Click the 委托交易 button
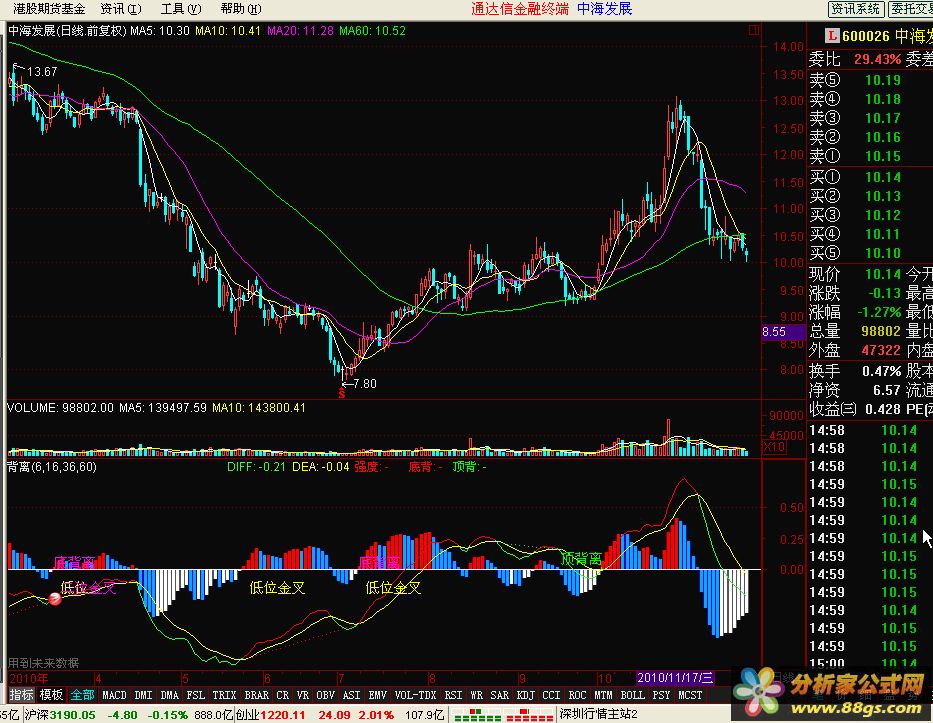 point(910,9)
